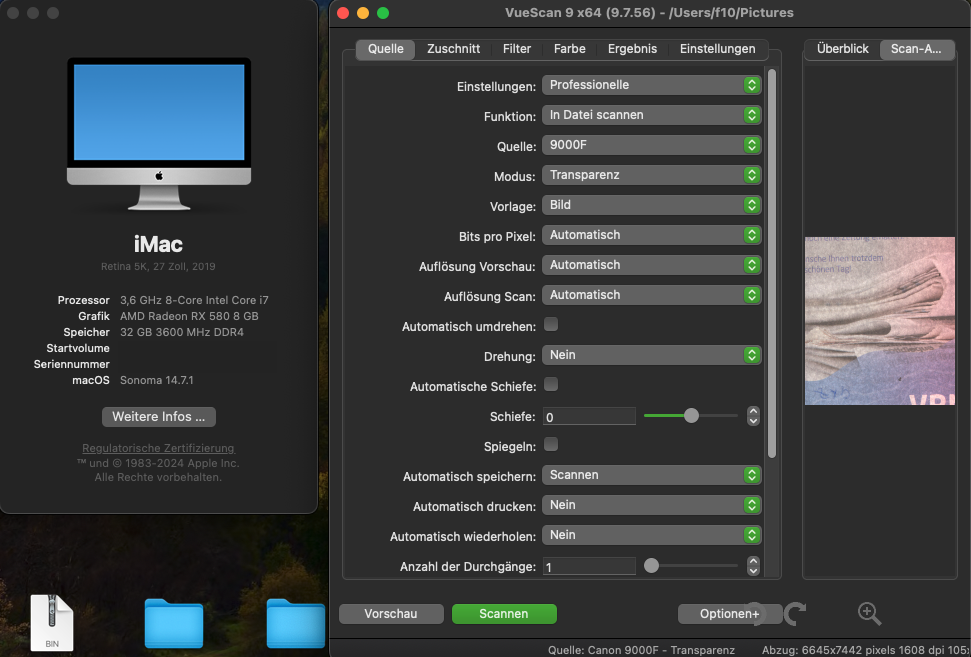The height and width of the screenshot is (657, 971).
Task: Click the status text "Quelle: Canon 9000F - Transparenz"
Action: [x=641, y=650]
